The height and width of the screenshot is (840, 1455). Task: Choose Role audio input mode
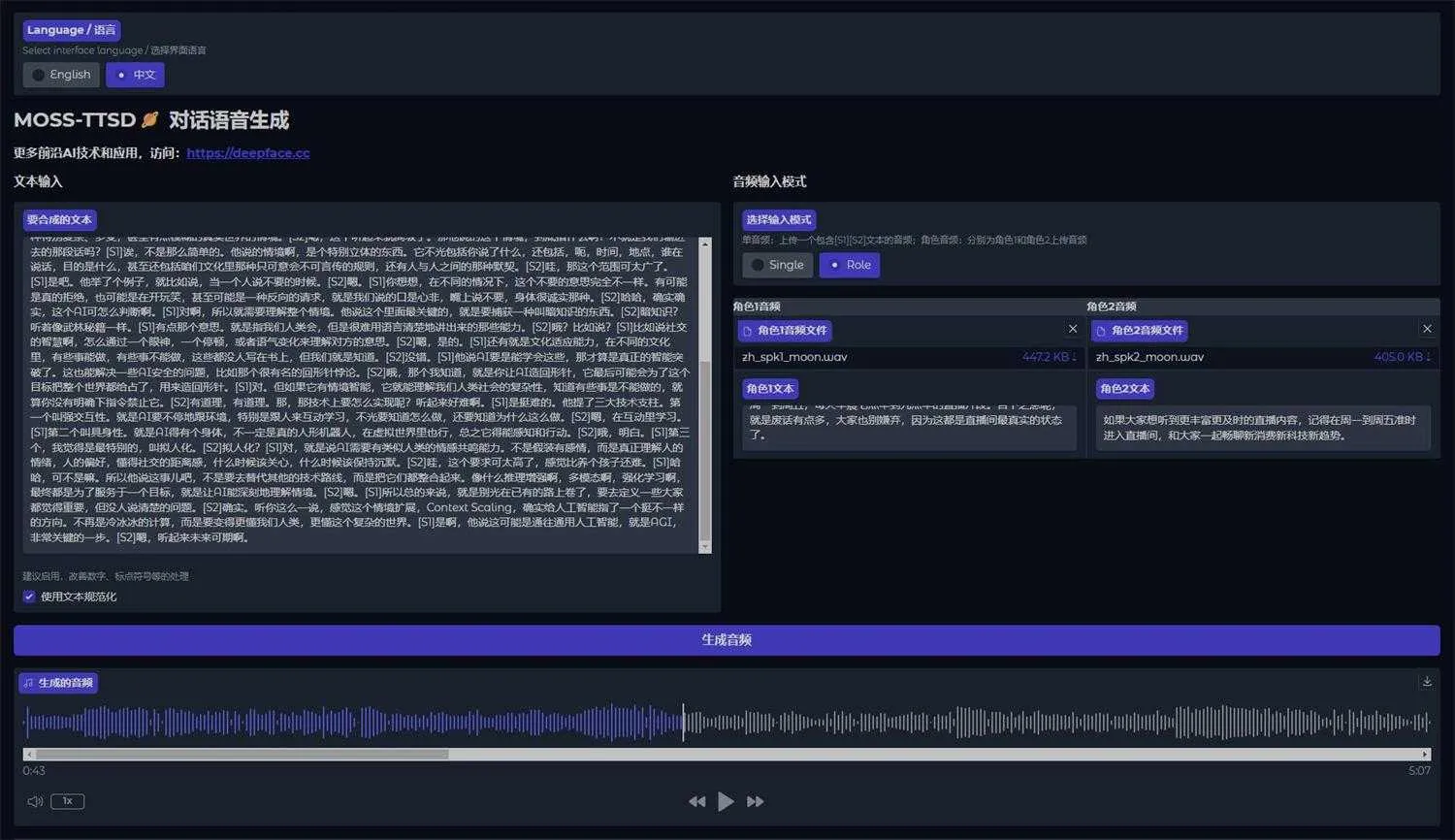[849, 265]
